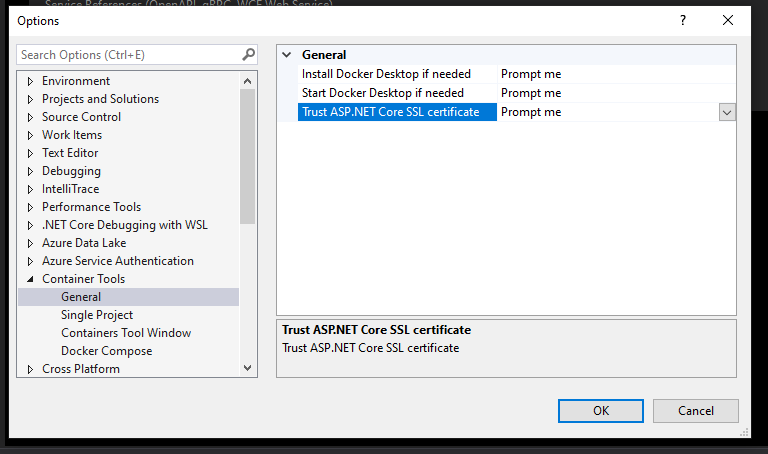
Task: Select IntelliTrace category
Action: click(x=71, y=189)
